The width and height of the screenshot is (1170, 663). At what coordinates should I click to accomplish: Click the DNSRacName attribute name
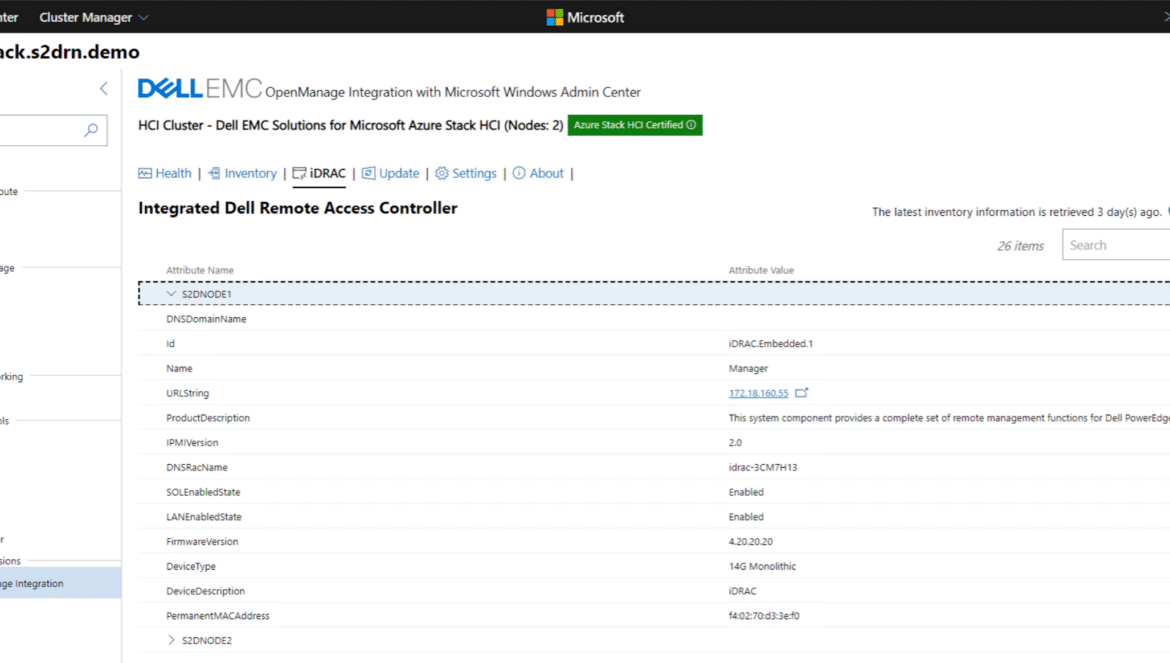pyautogui.click(x=197, y=467)
